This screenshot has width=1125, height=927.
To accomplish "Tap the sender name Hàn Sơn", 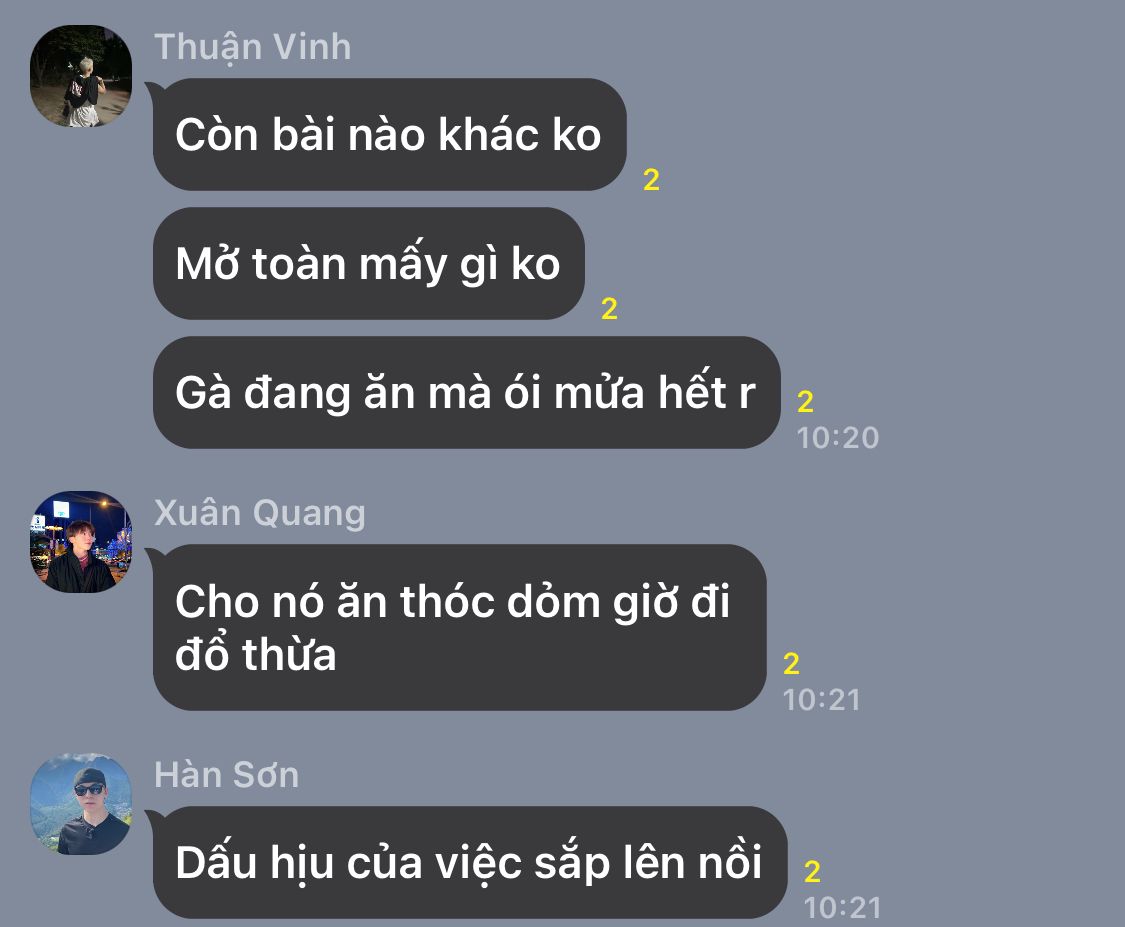I will coord(227,776).
